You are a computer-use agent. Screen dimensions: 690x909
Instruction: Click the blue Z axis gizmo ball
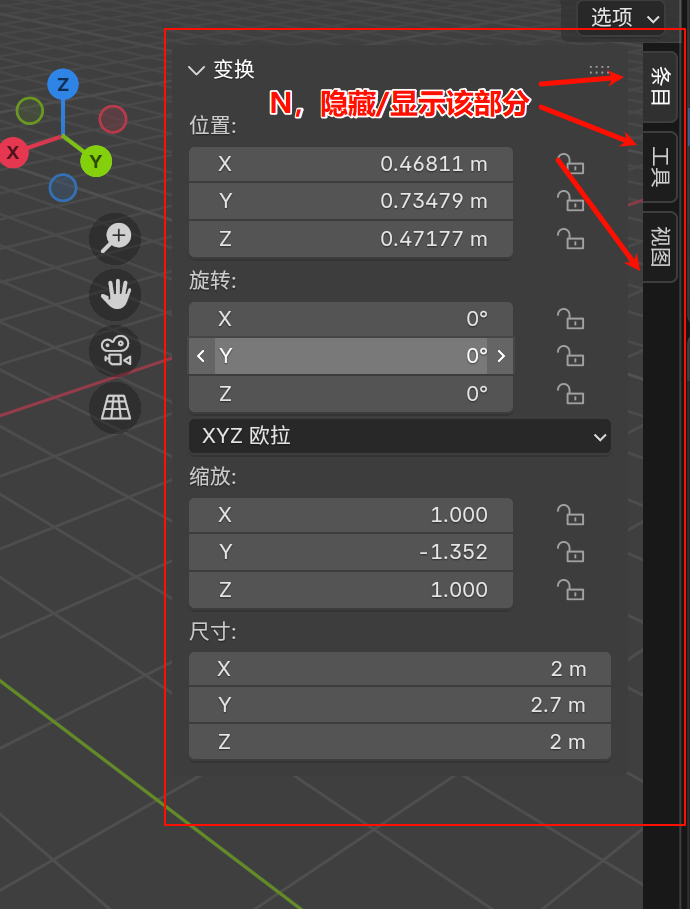pyautogui.click(x=63, y=84)
